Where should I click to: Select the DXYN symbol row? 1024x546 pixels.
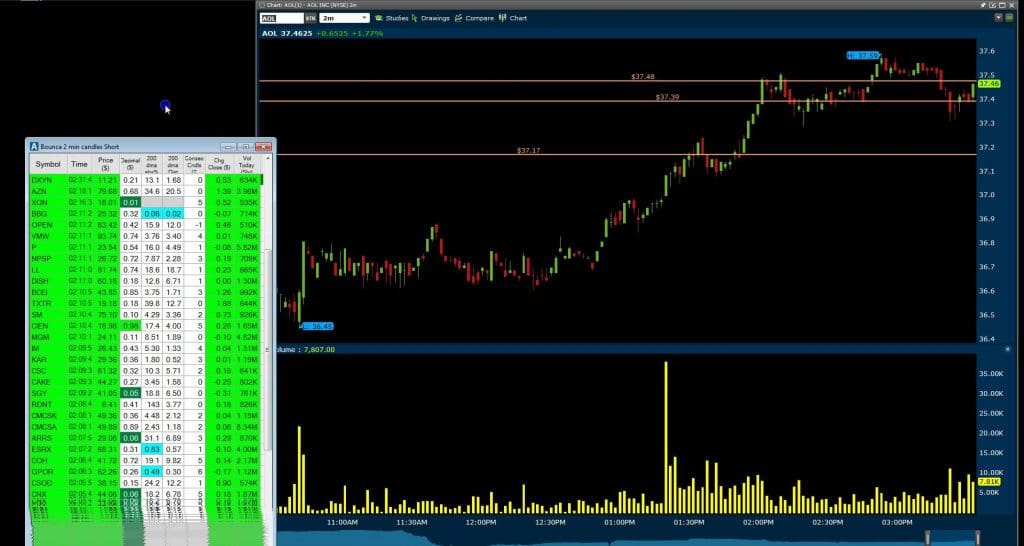coord(146,180)
